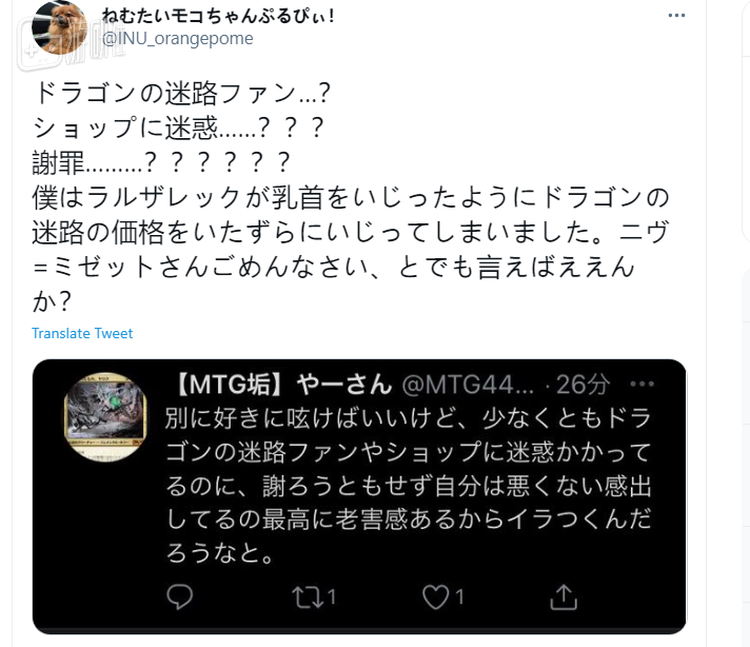Click the share upload icon
The image size is (750, 647).
point(563,597)
